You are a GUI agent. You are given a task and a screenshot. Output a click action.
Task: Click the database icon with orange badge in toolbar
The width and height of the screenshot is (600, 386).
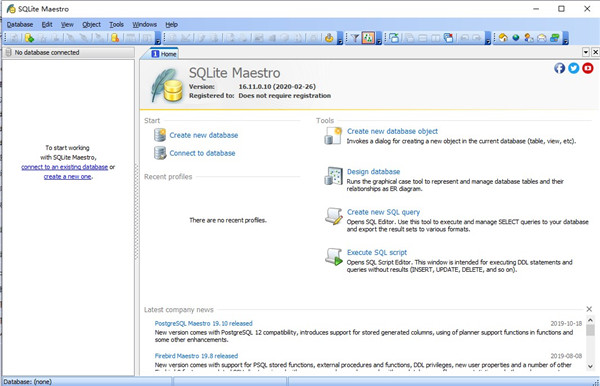click(x=115, y=38)
